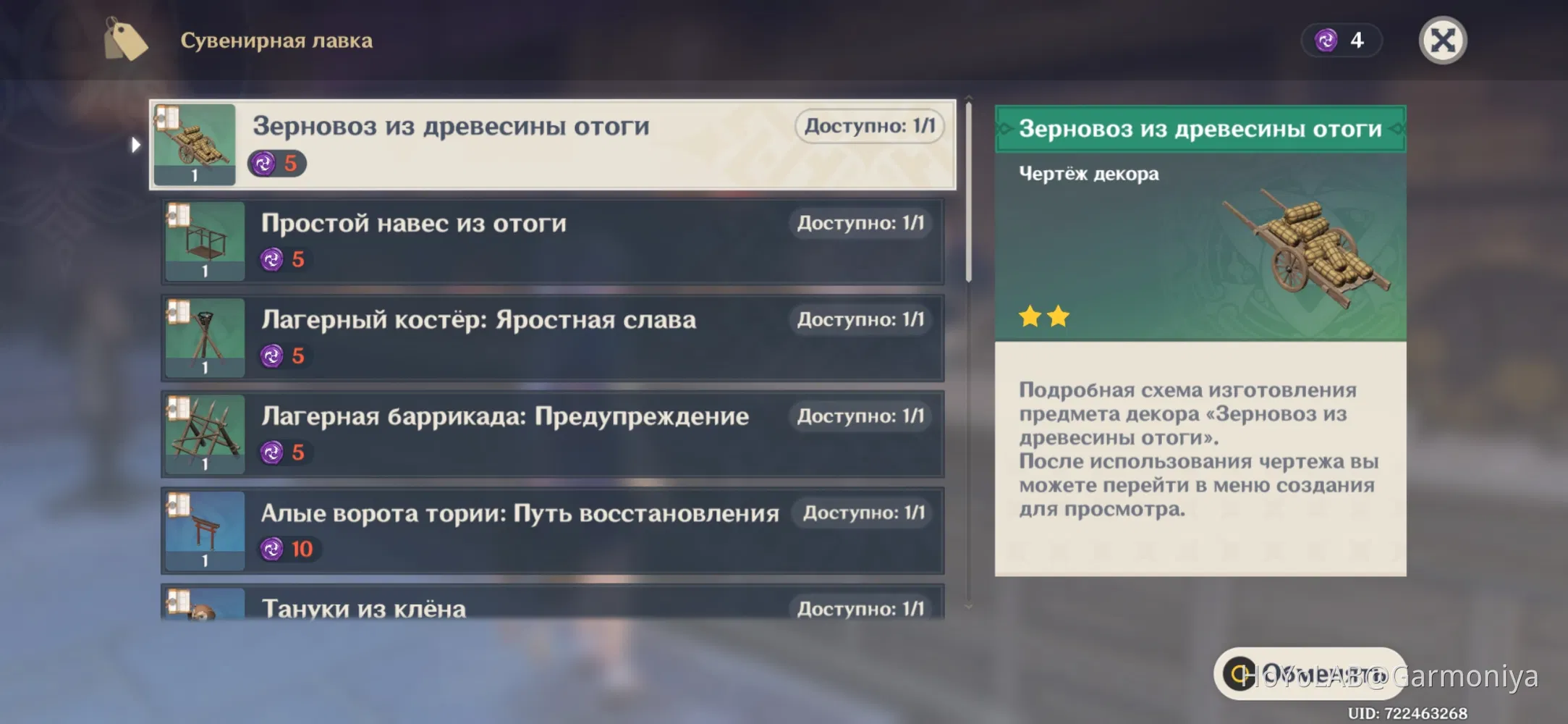The image size is (1568, 724).
Task: Click the canopy frame icon for Простой навес
Action: tap(203, 239)
